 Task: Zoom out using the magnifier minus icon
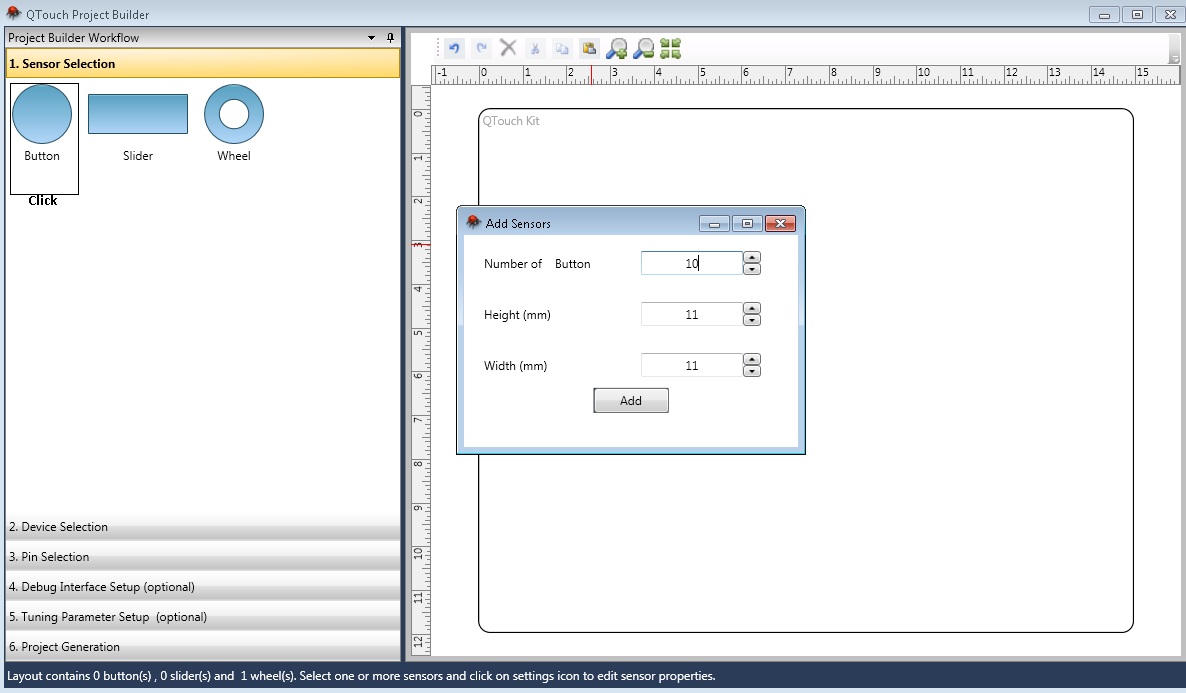644,48
